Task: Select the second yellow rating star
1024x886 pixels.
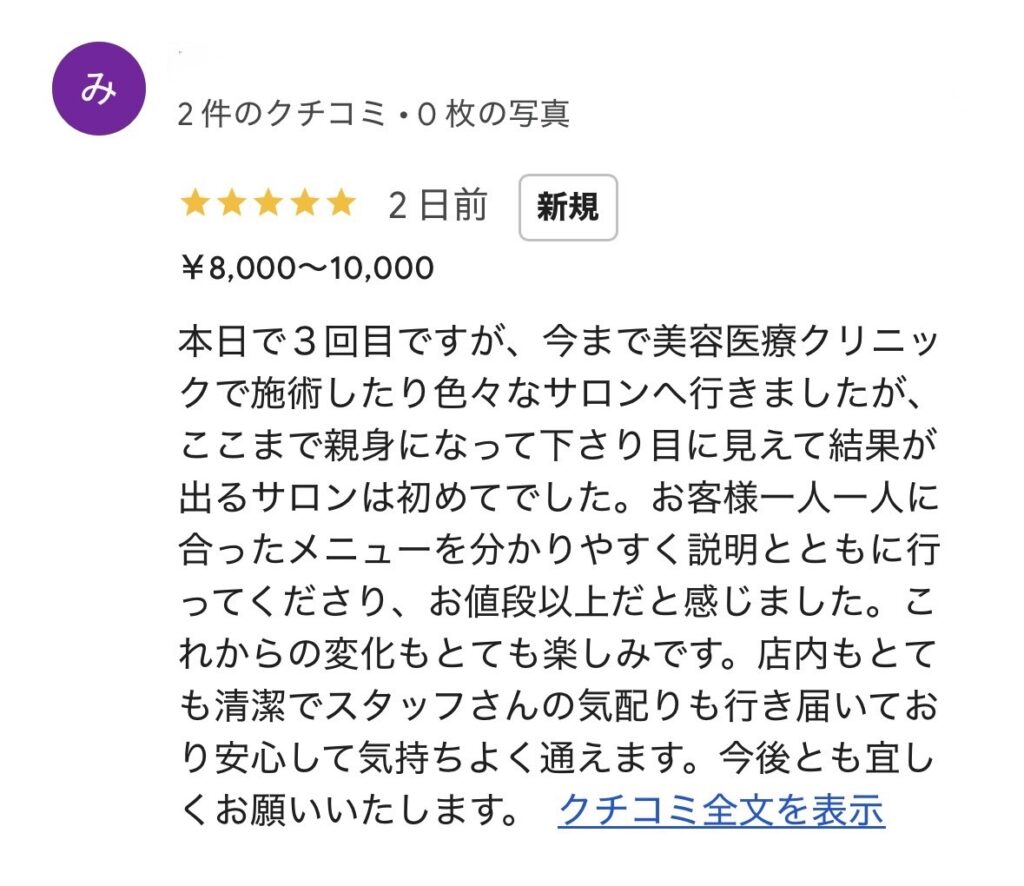Action: pyautogui.click(x=231, y=203)
